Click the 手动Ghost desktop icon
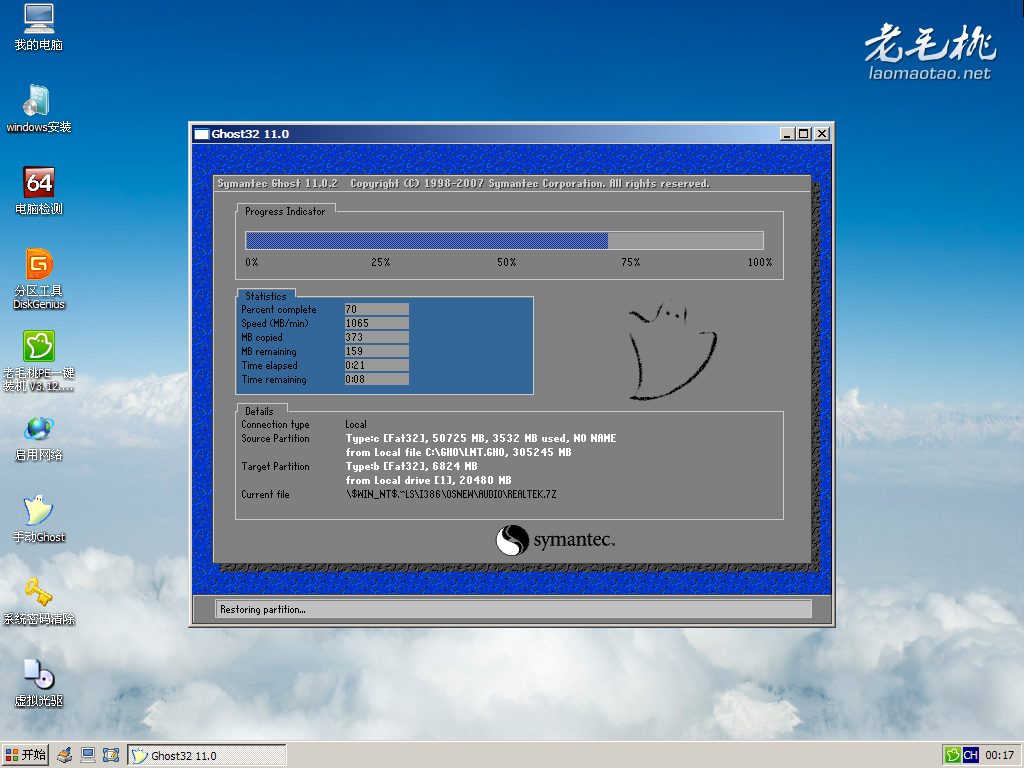1024x768 pixels. [39, 519]
